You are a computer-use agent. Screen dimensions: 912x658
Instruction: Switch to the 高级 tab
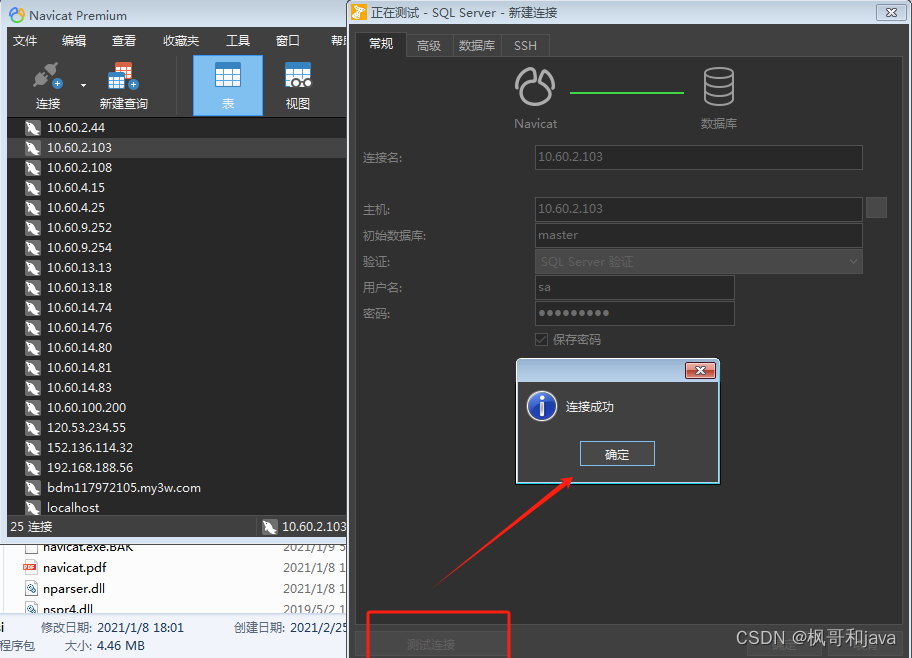(x=428, y=45)
